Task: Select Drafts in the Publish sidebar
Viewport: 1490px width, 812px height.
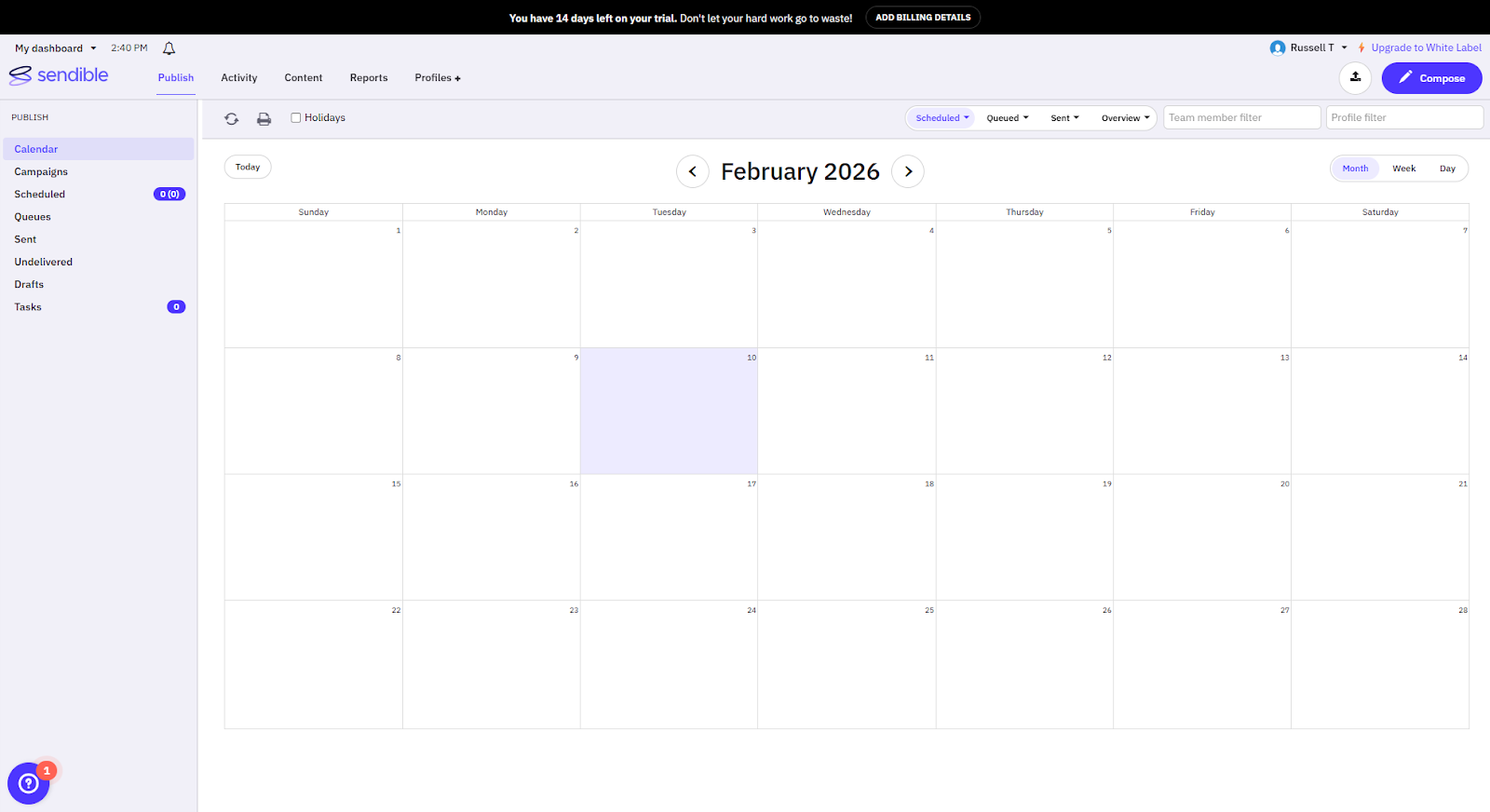Action: tap(29, 285)
